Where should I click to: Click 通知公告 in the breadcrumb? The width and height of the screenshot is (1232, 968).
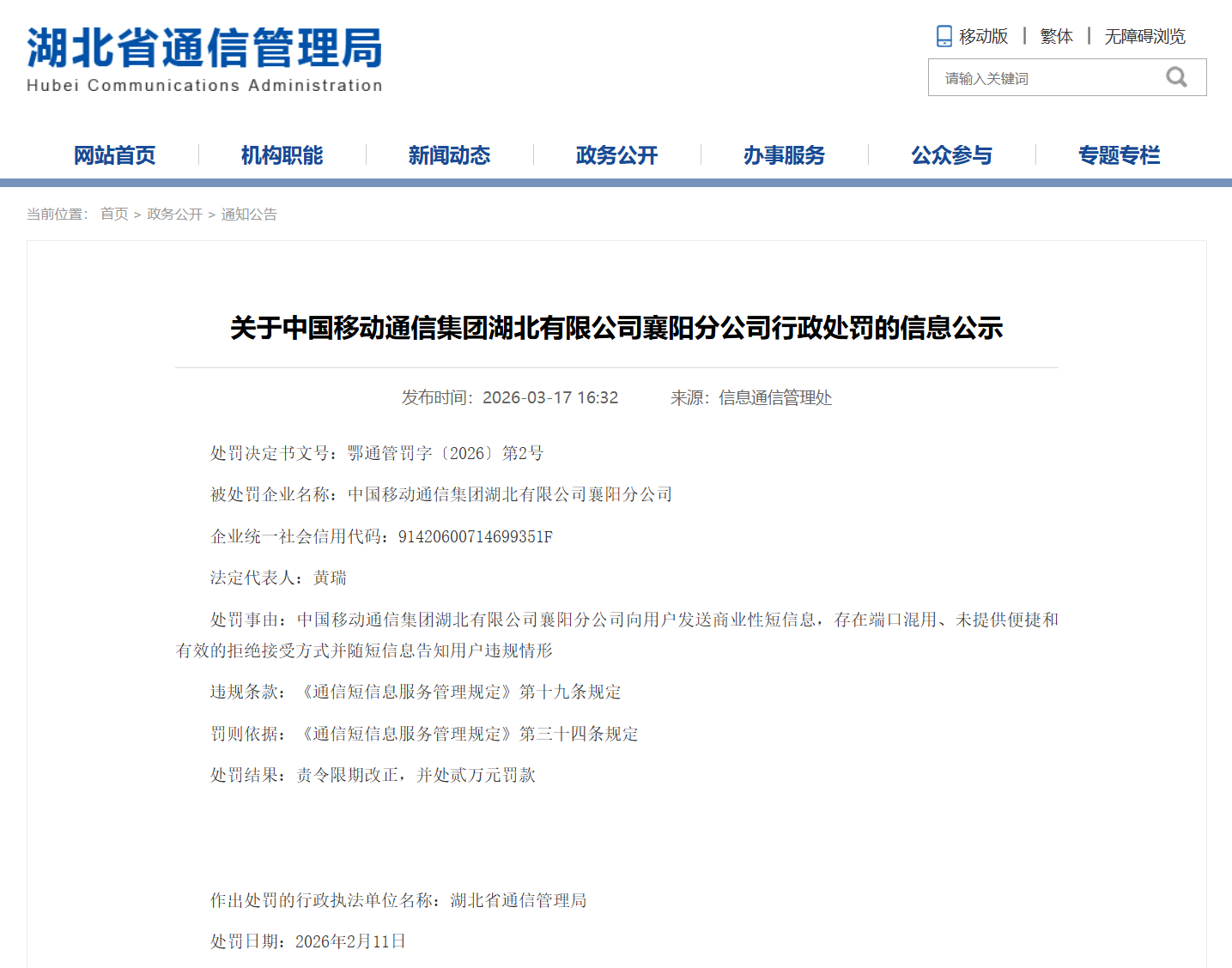(x=249, y=214)
